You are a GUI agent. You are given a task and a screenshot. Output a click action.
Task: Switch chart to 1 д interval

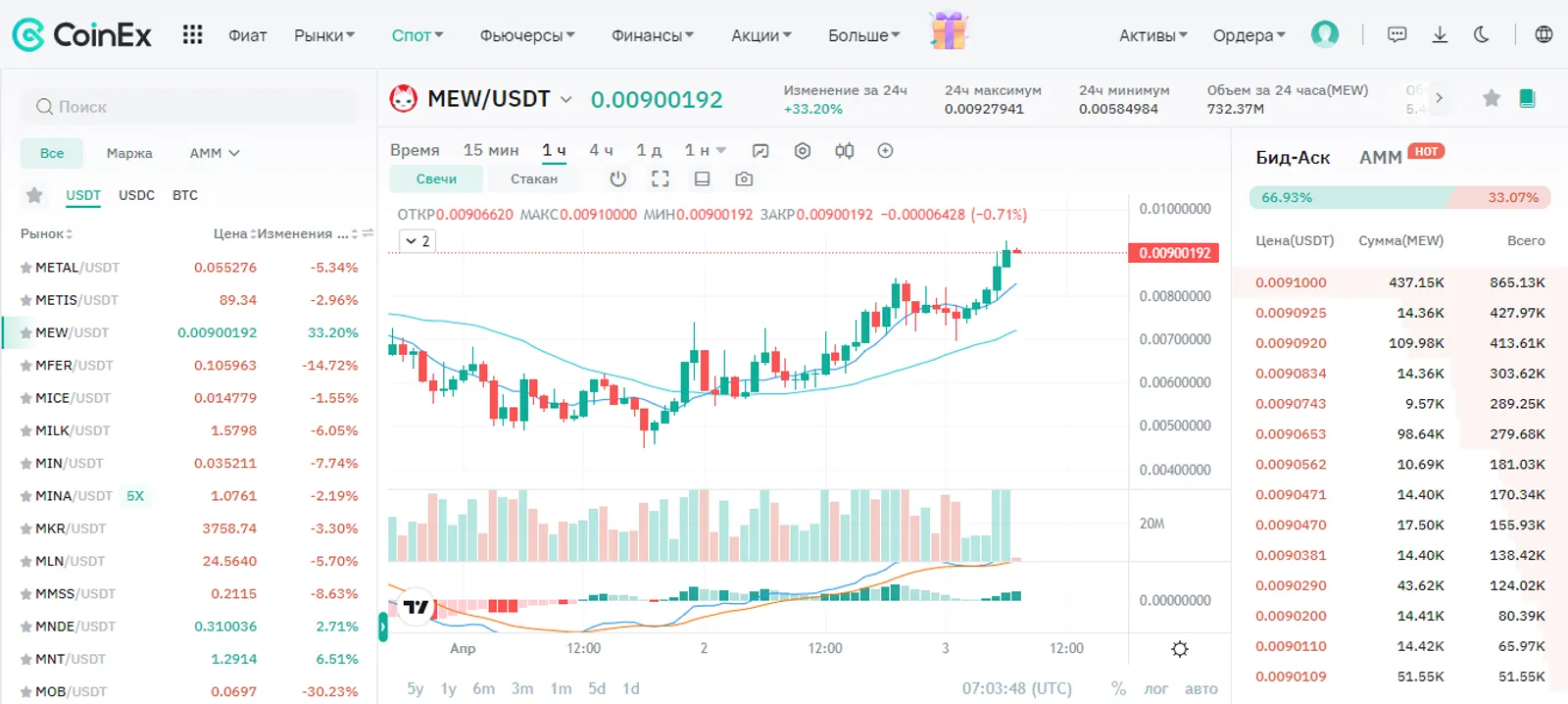(649, 150)
